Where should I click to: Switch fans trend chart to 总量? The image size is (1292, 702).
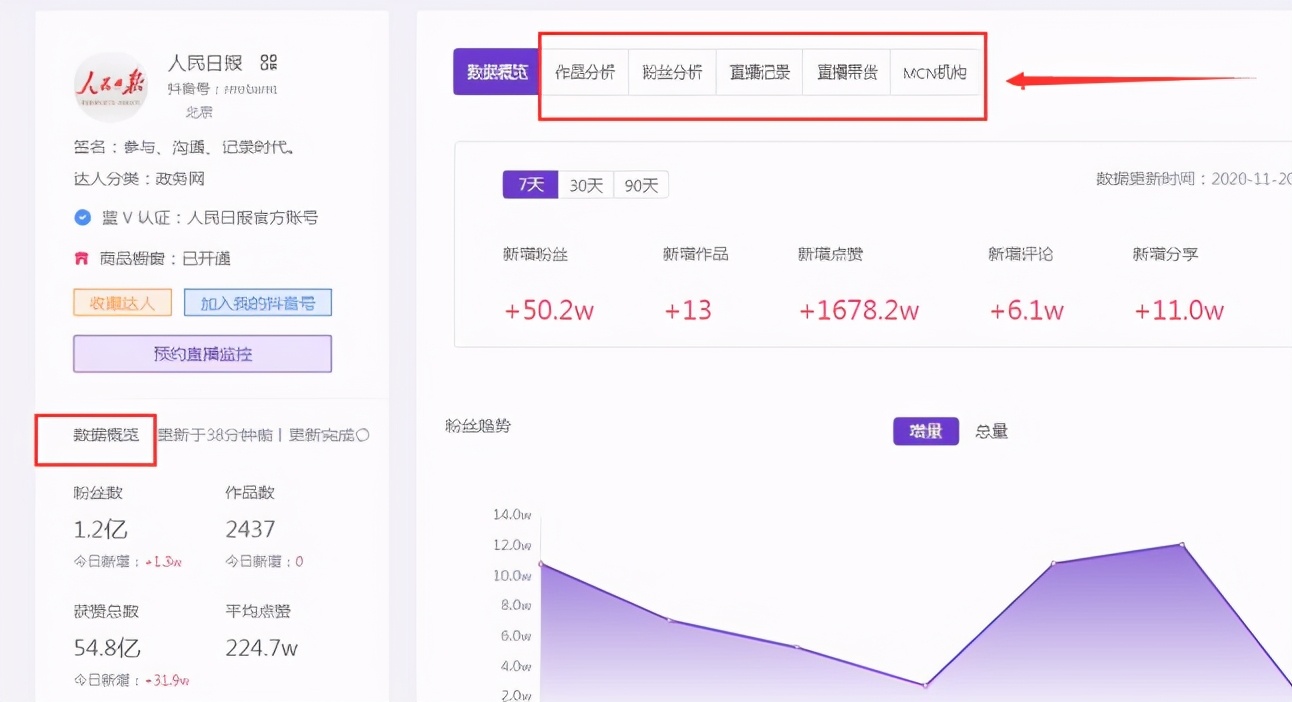[x=991, y=431]
